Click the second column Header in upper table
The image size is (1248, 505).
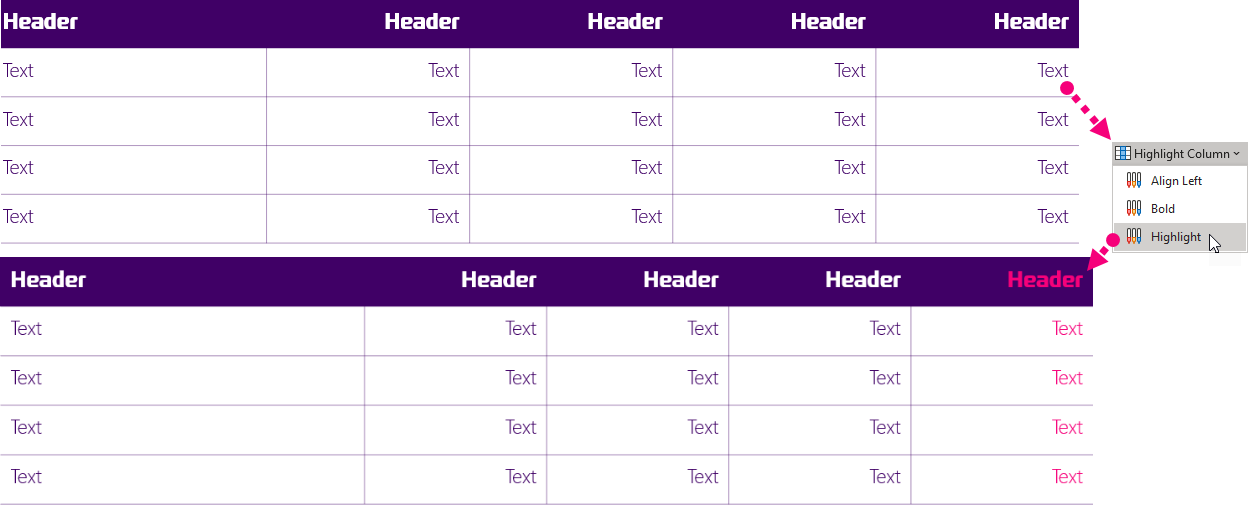point(422,22)
